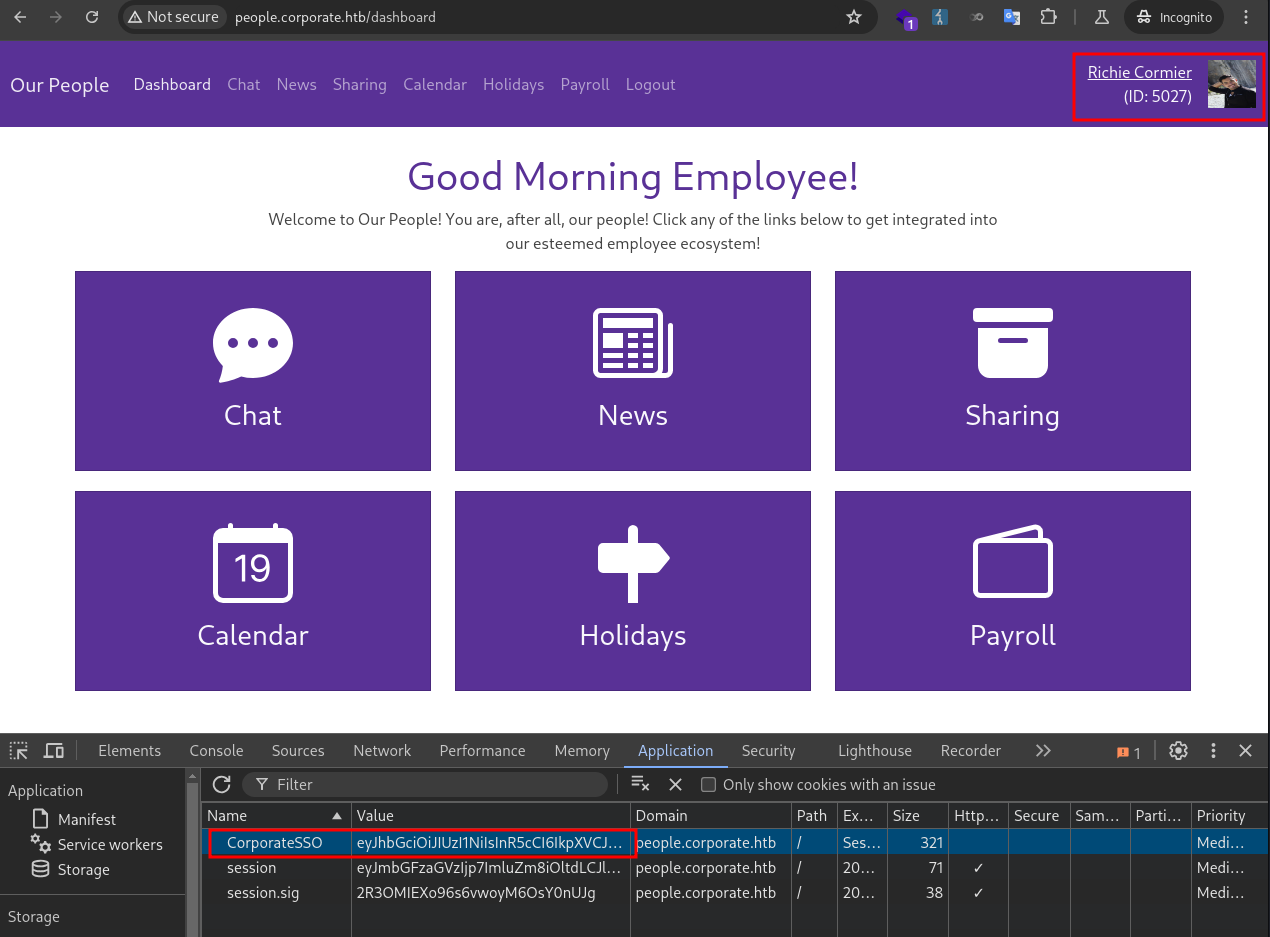Bookmark this page with the star

(853, 17)
